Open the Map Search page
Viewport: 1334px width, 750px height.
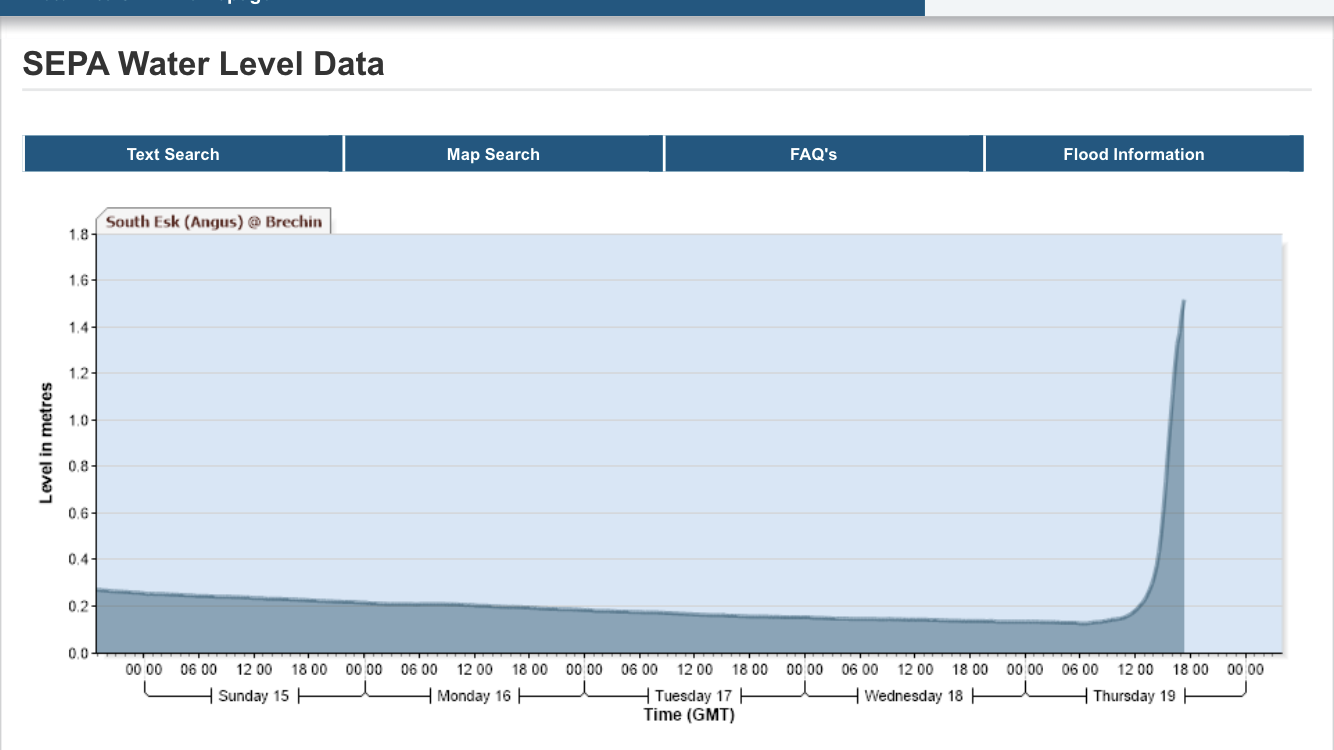pyautogui.click(x=493, y=154)
